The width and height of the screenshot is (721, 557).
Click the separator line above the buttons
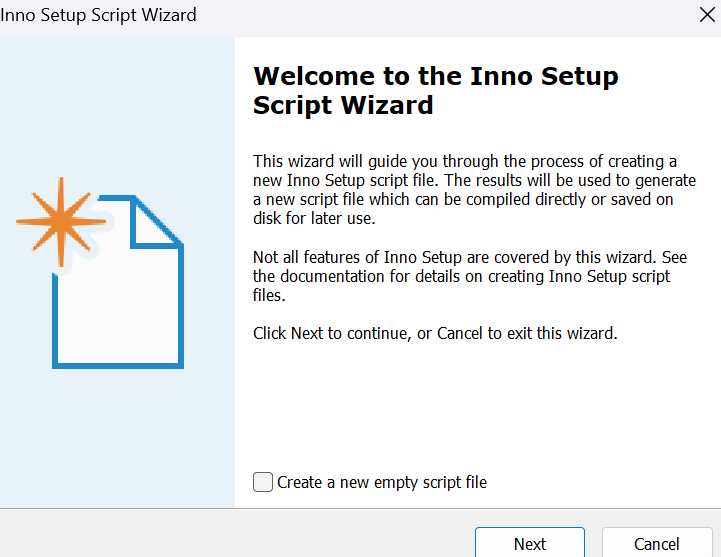click(360, 508)
